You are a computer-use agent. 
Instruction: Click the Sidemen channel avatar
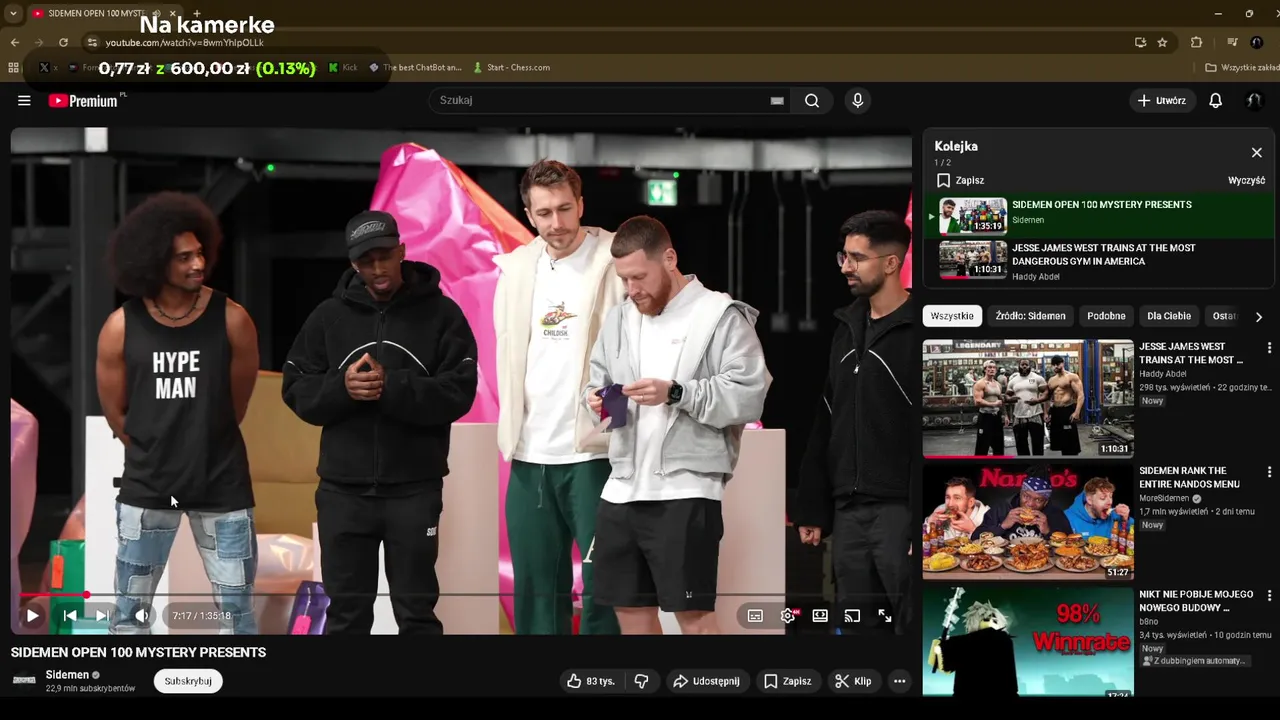coord(24,680)
